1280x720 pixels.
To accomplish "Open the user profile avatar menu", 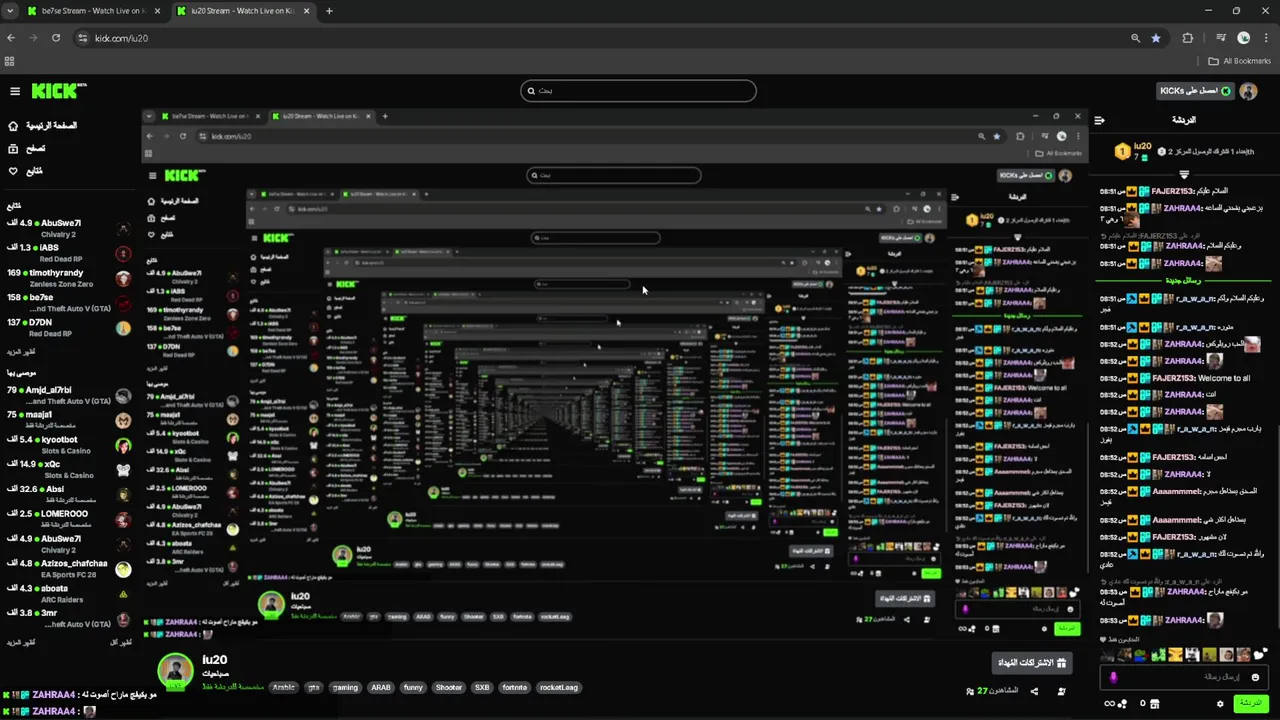I will 1248,91.
